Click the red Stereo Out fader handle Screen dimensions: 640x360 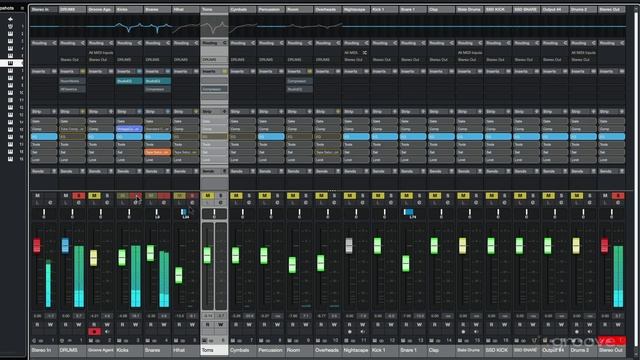604,245
